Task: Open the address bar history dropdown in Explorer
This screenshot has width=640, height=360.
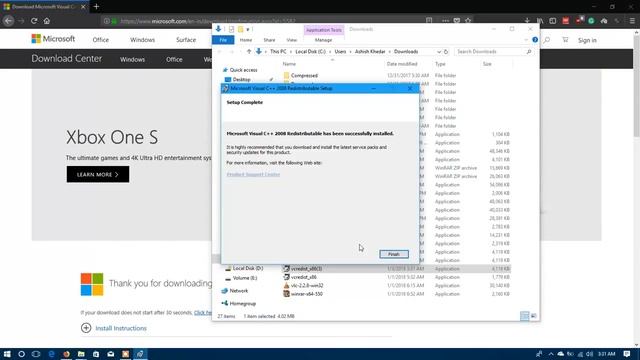Action: [439, 52]
